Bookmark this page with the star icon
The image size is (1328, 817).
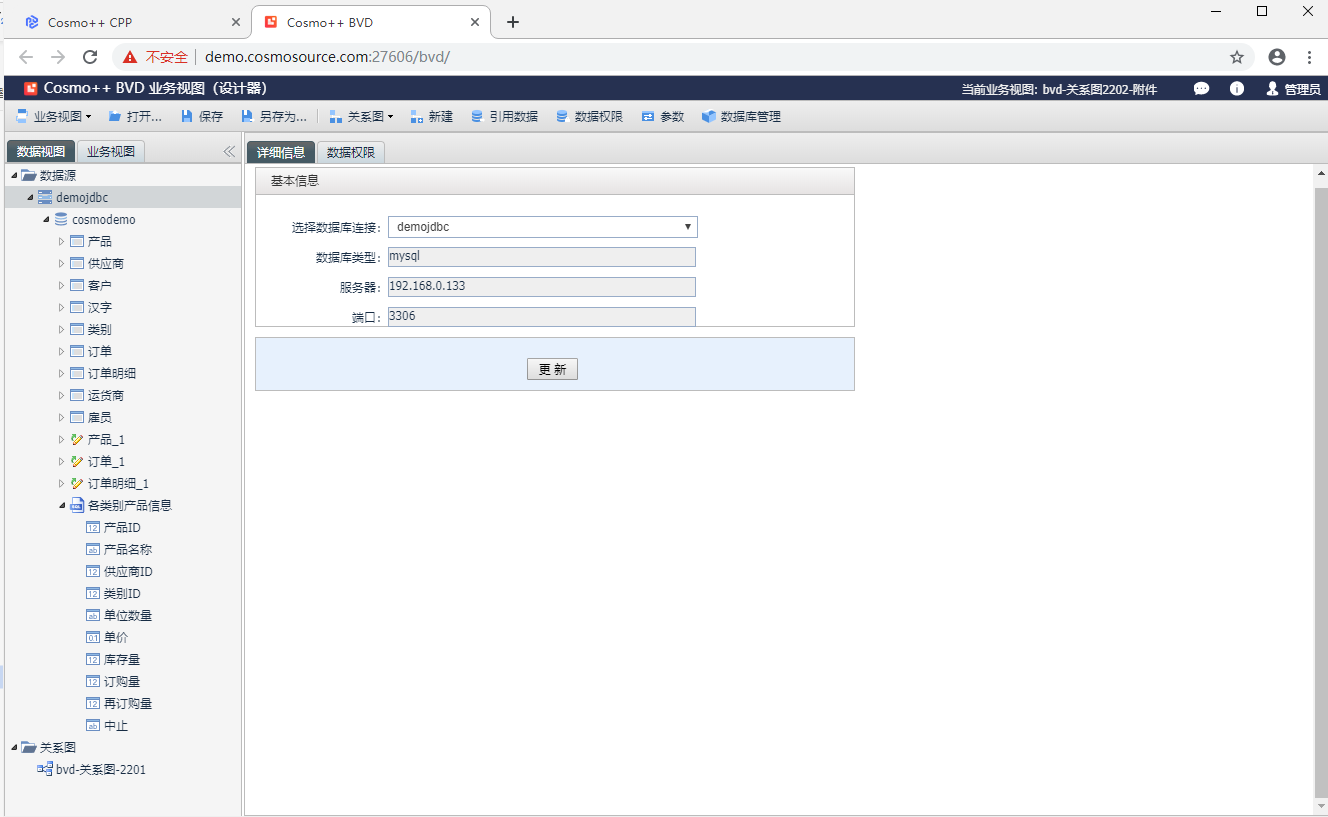click(x=1237, y=57)
